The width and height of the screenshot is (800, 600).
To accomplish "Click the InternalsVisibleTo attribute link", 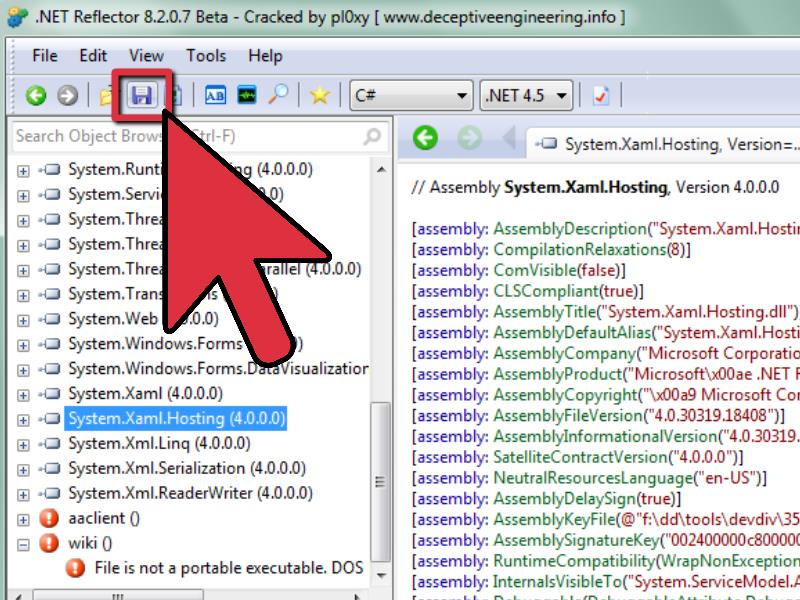I will pos(558,582).
